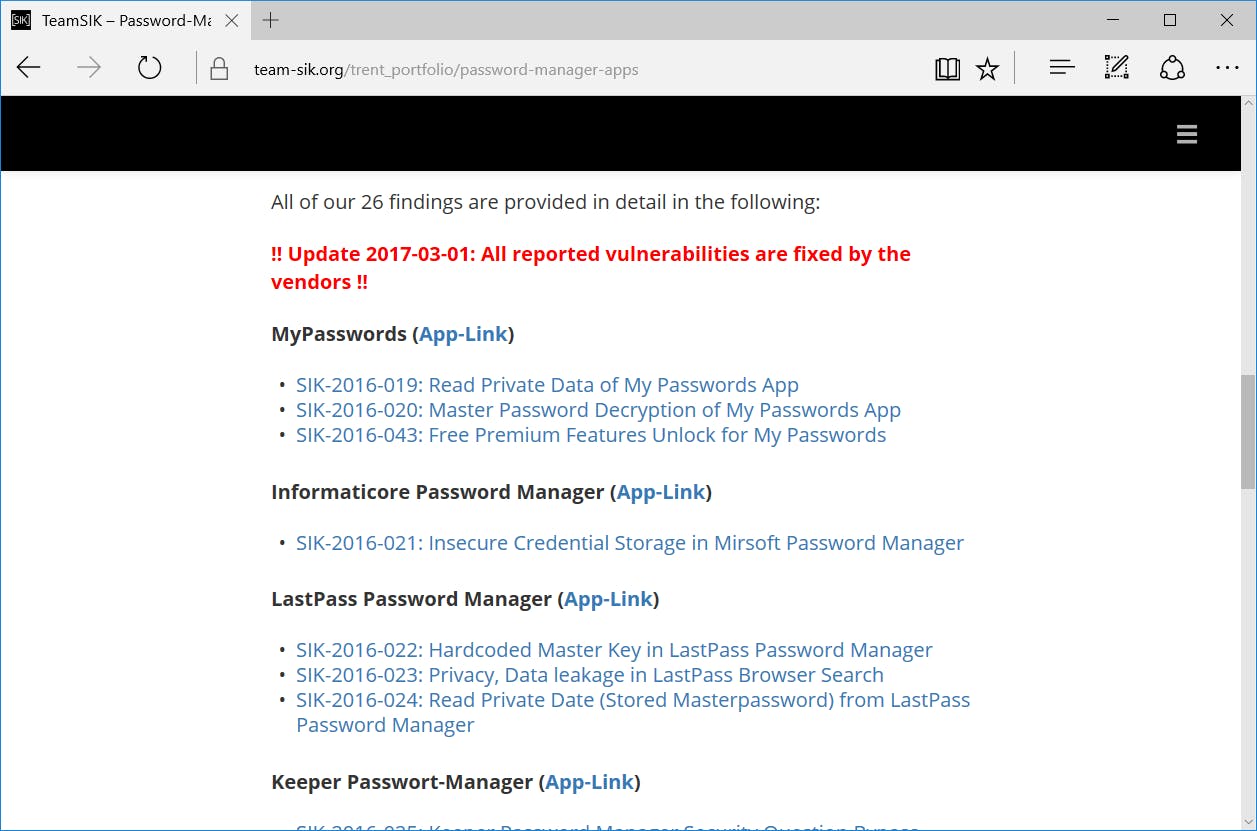Viewport: 1257px width, 831px height.
Task: Click the new tab plus button
Action: tap(270, 20)
